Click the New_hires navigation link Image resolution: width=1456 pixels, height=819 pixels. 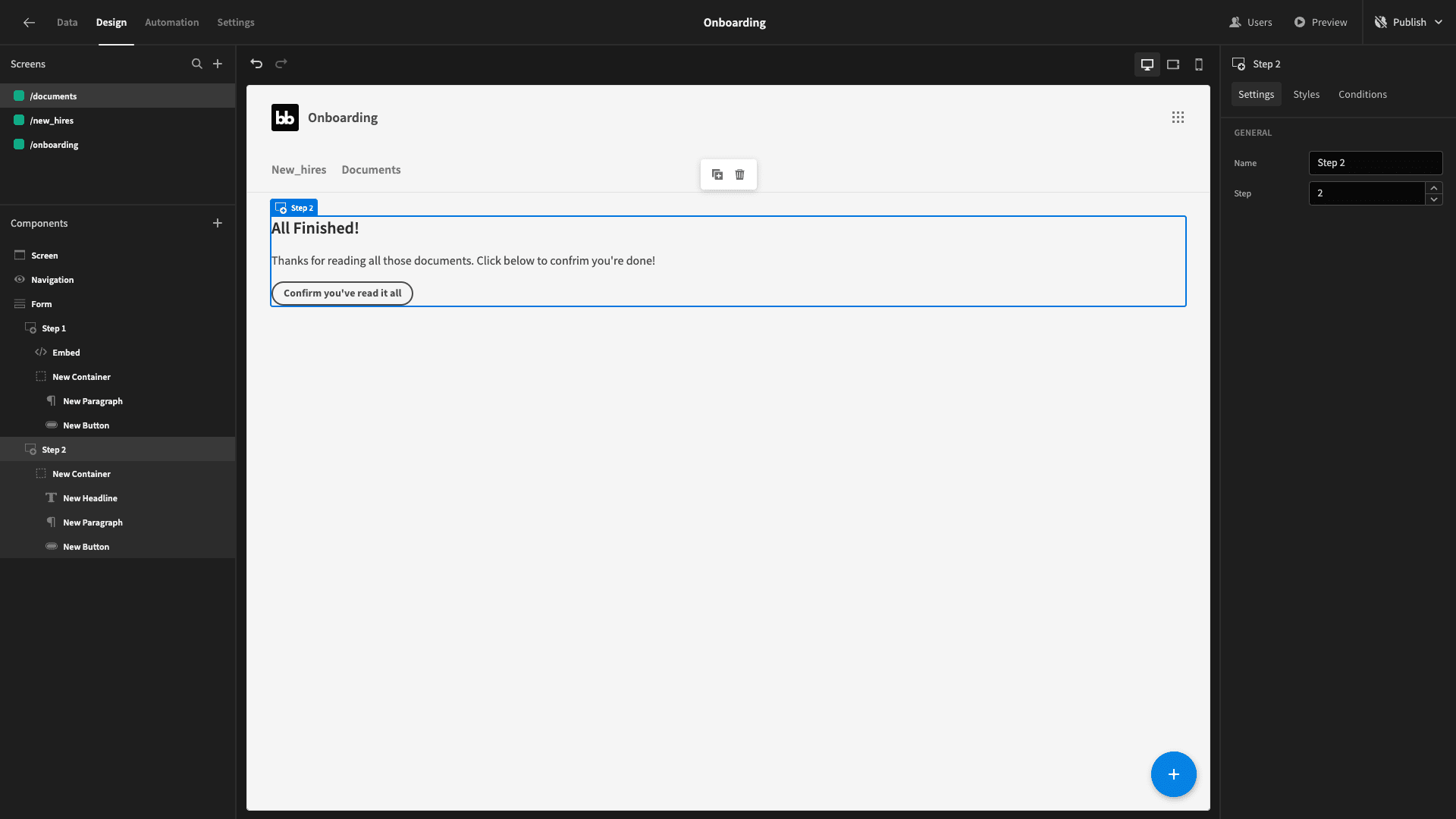tap(299, 170)
